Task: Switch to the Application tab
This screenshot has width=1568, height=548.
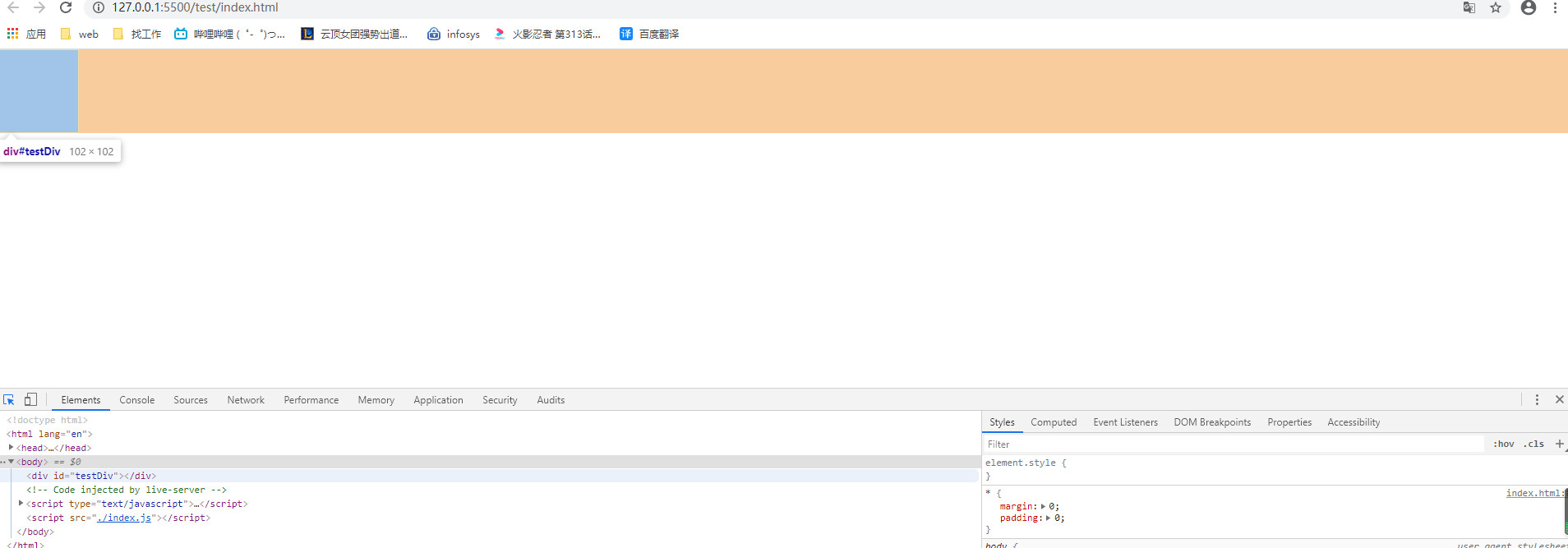Action: click(438, 400)
